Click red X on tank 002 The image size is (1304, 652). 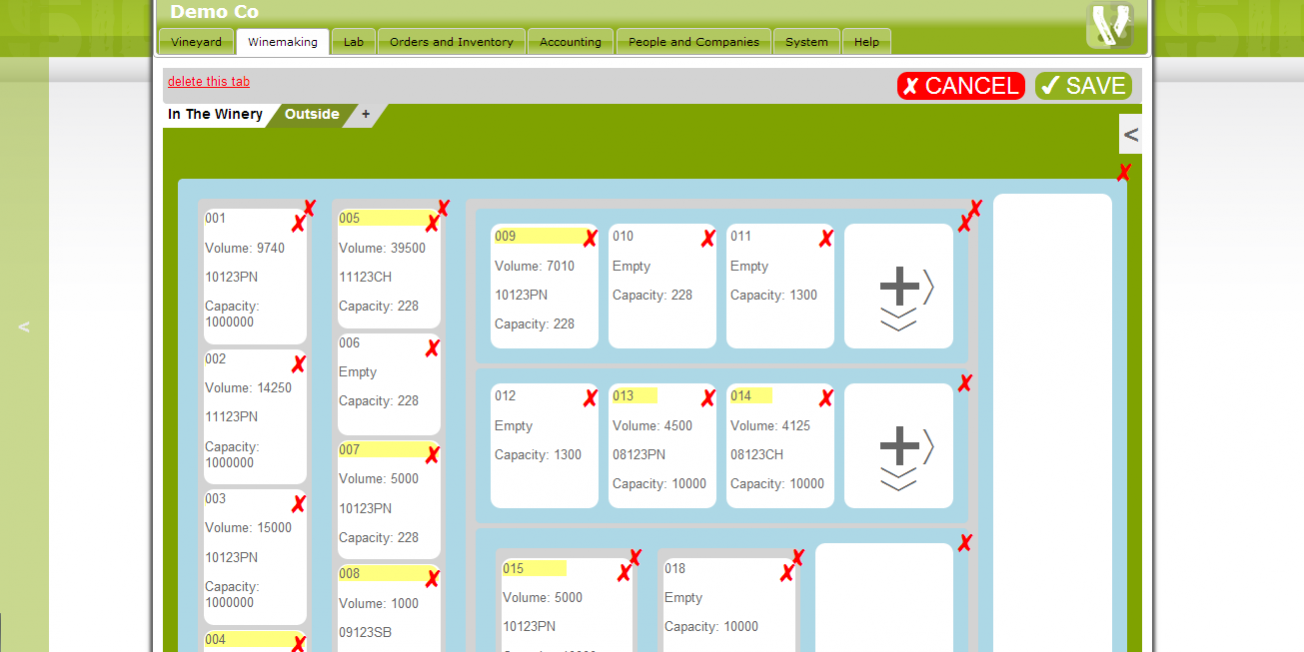(298, 365)
